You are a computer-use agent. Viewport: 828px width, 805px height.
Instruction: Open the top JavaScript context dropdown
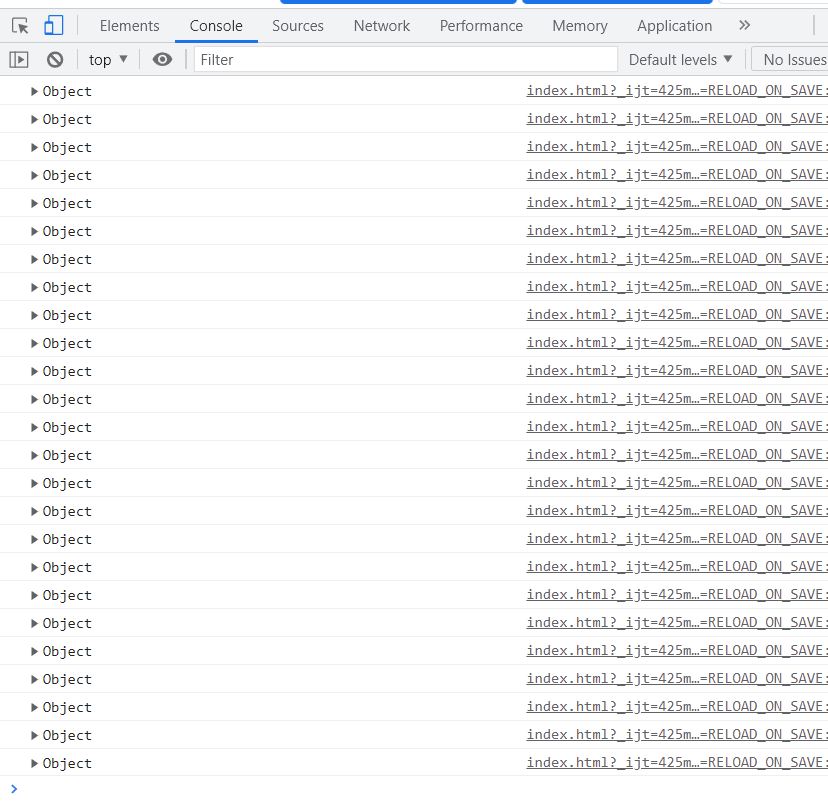[108, 60]
